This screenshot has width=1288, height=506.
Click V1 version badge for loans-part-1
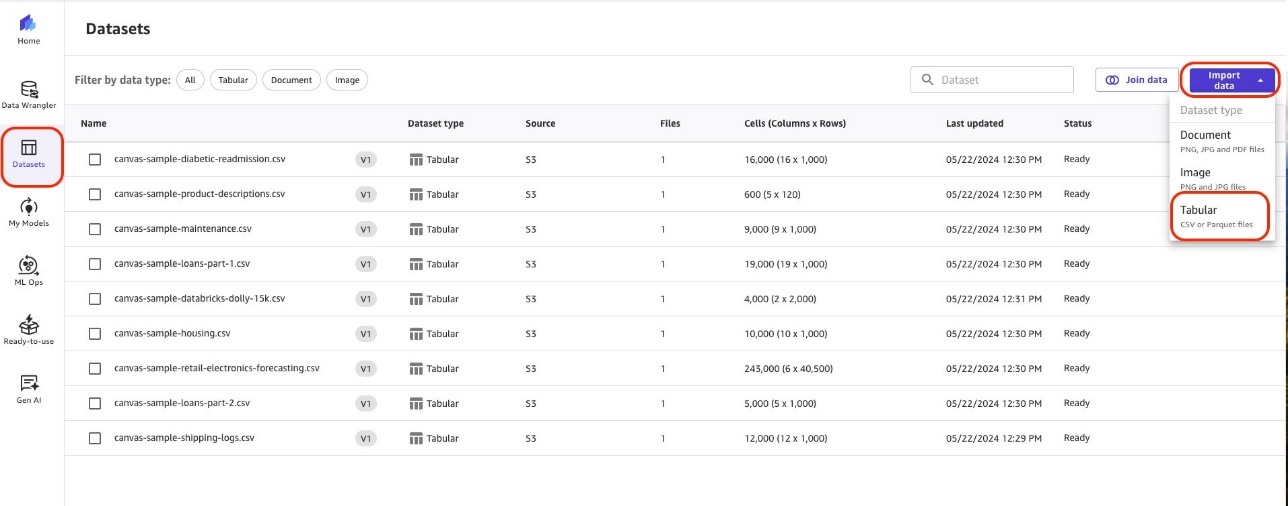point(366,264)
